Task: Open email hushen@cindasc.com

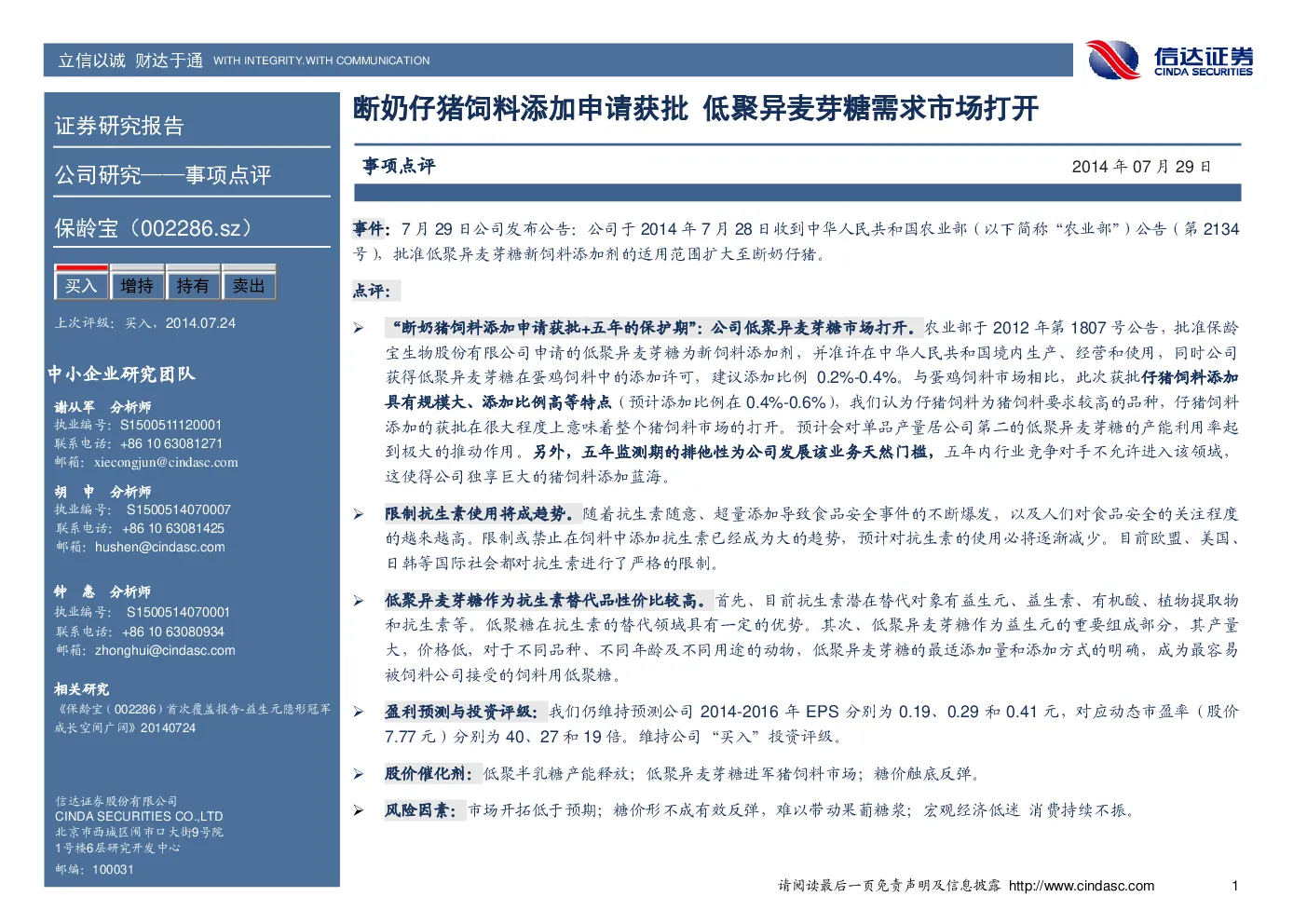Action: click(159, 547)
